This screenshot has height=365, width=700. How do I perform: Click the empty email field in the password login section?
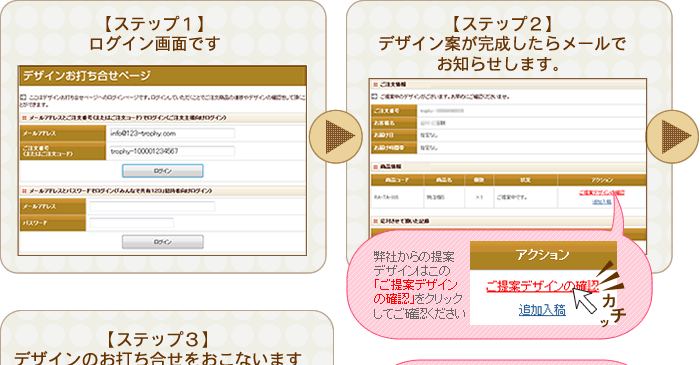coord(152,206)
